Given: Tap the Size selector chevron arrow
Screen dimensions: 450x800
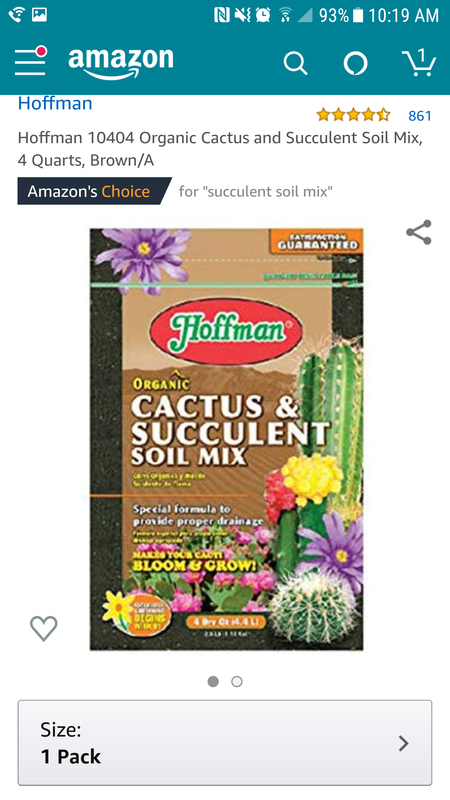Looking at the screenshot, I should (x=404, y=743).
